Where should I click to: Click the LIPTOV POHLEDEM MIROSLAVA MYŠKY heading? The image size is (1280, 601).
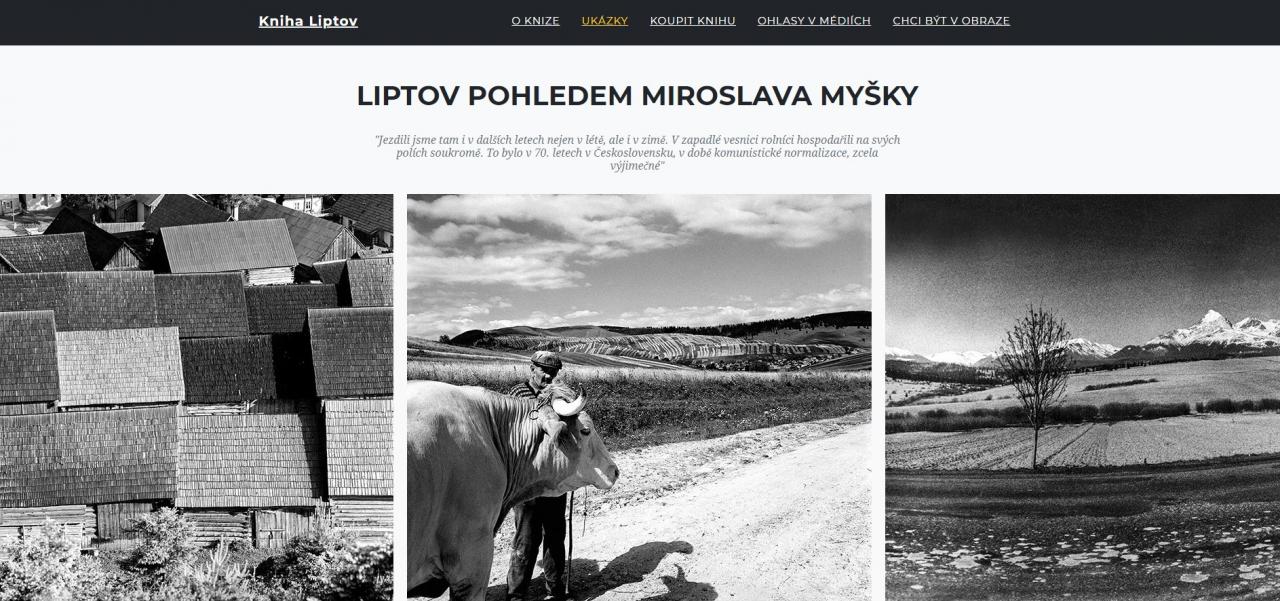pos(637,95)
